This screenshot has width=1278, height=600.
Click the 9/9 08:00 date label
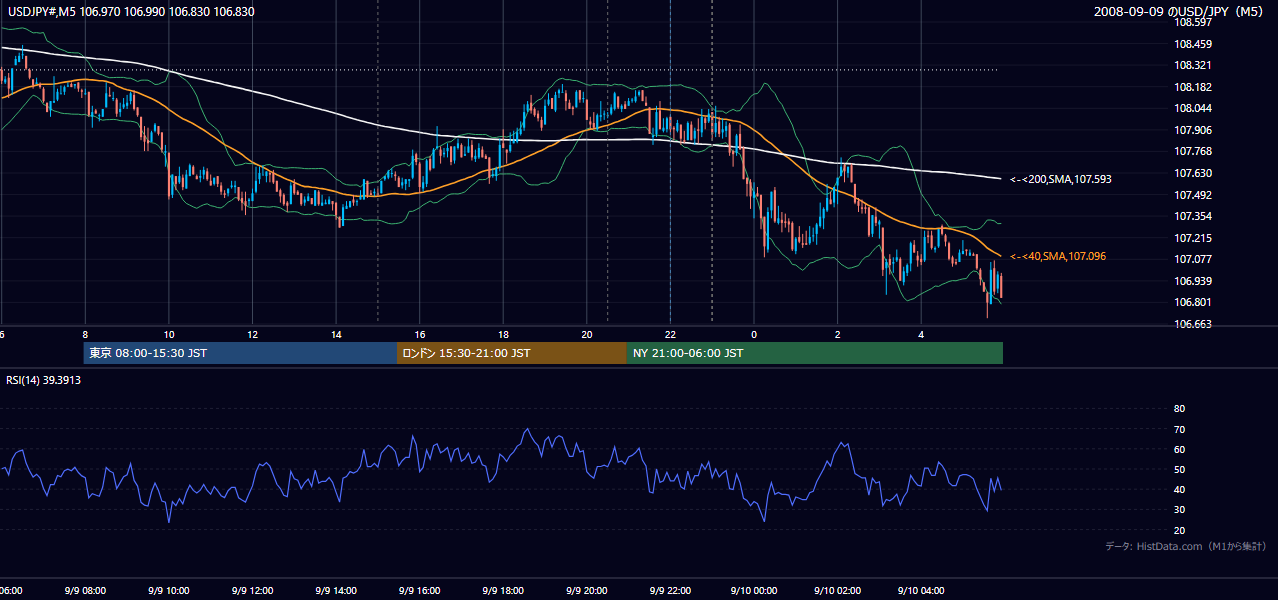[x=85, y=590]
